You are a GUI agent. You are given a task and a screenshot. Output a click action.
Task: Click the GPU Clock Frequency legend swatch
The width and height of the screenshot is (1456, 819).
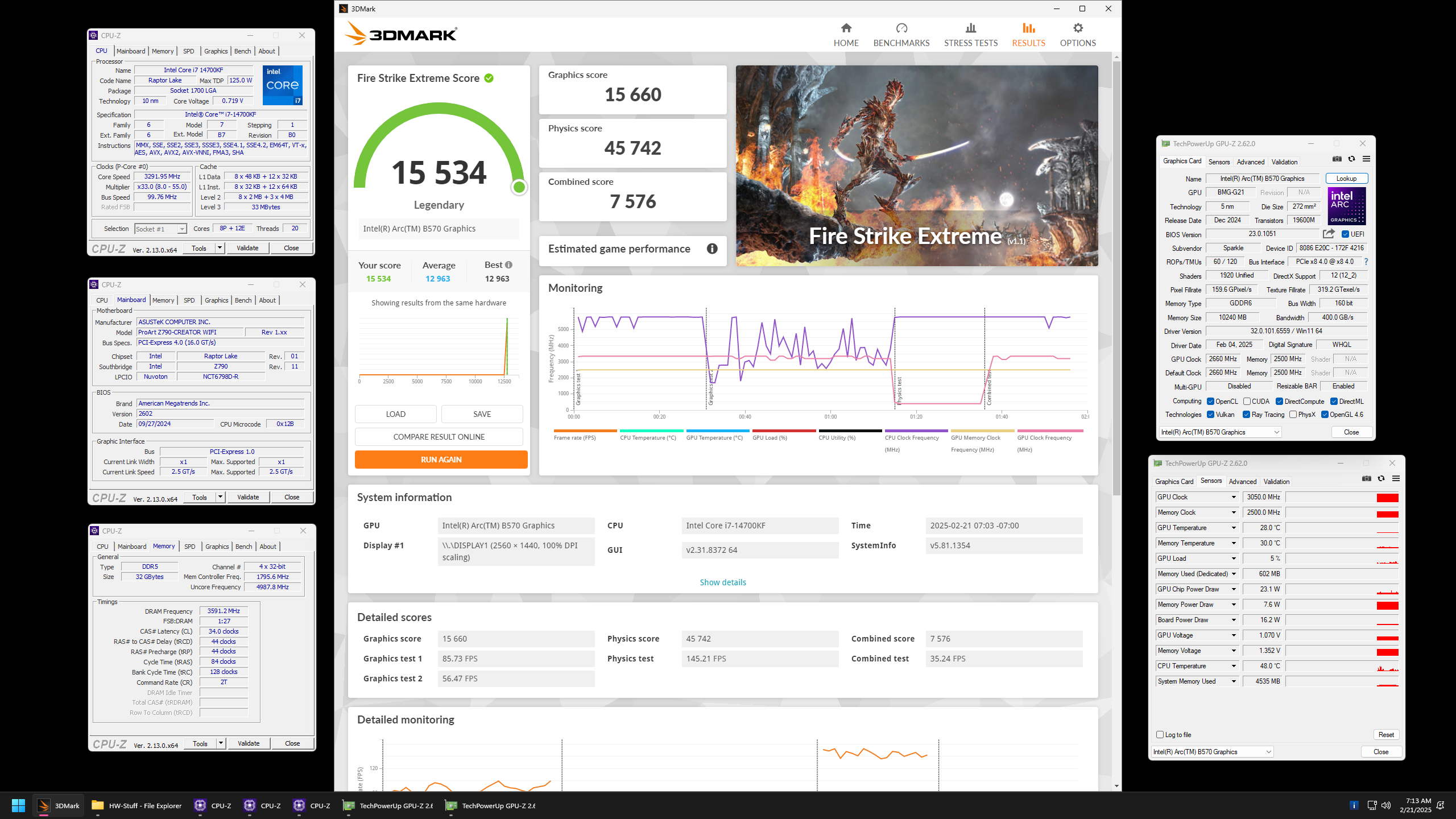pos(1049,431)
